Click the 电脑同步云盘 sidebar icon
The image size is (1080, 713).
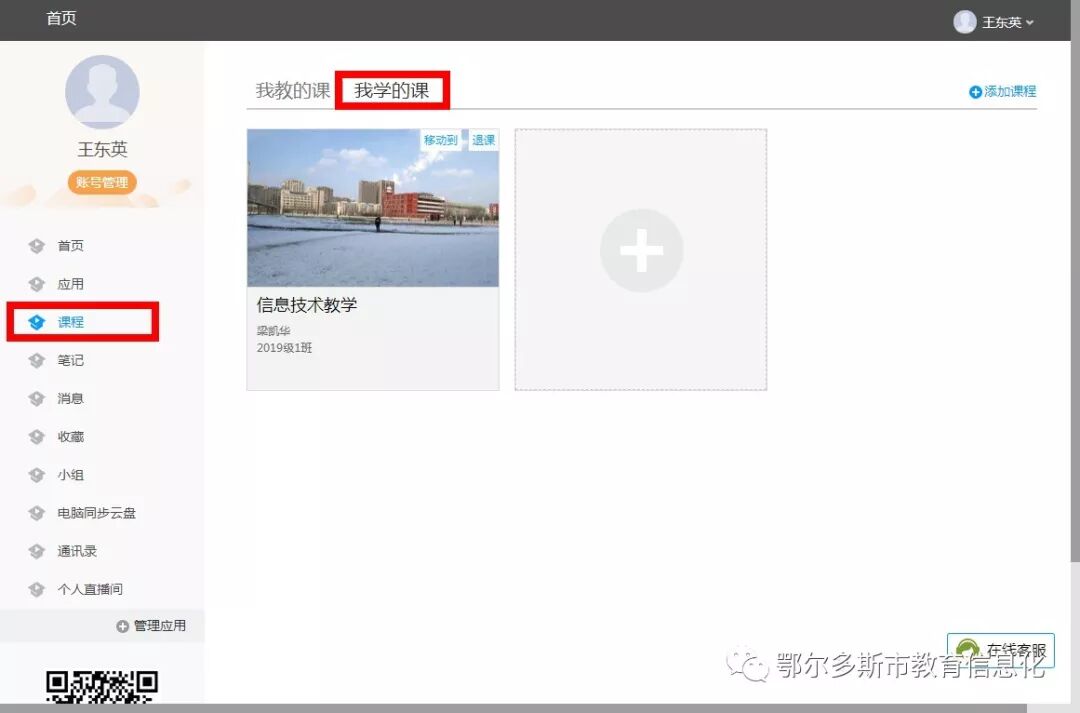37,513
